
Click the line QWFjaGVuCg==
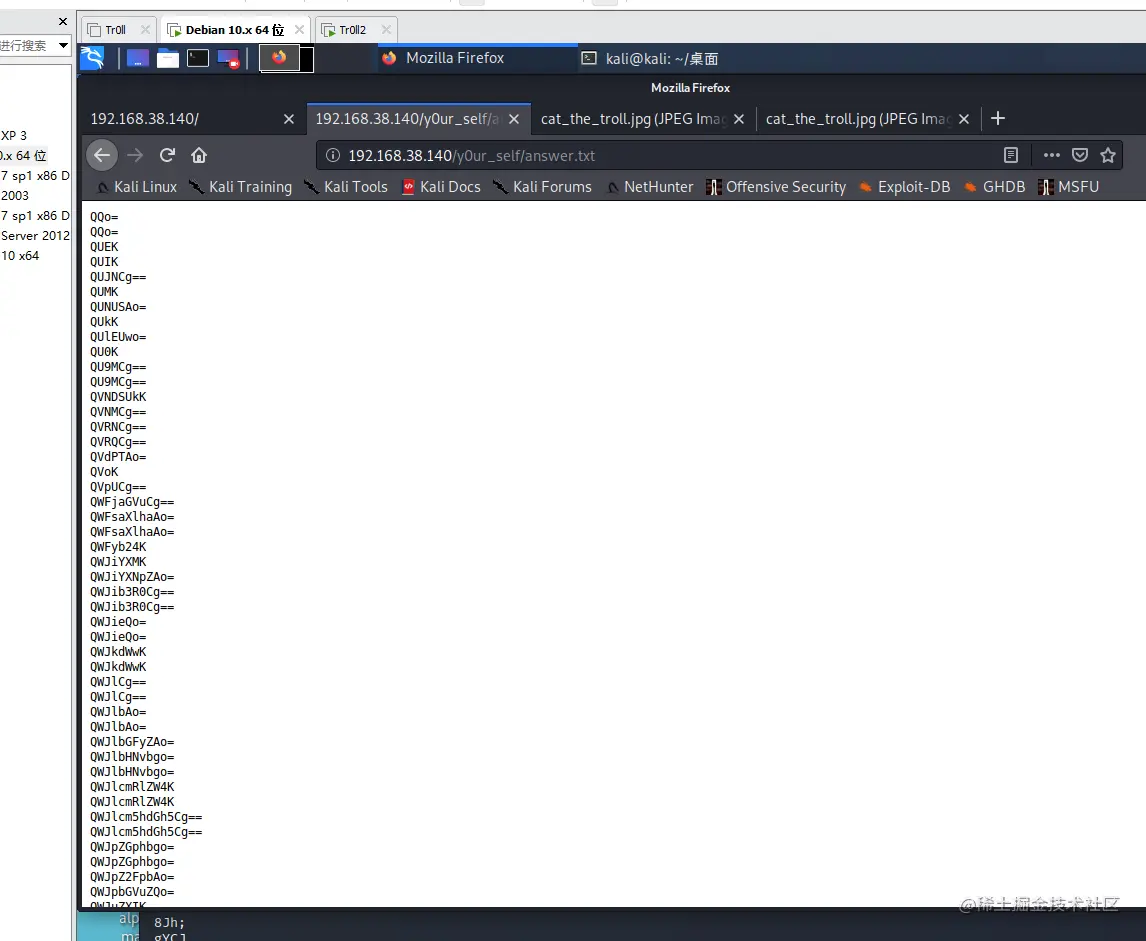(x=132, y=502)
